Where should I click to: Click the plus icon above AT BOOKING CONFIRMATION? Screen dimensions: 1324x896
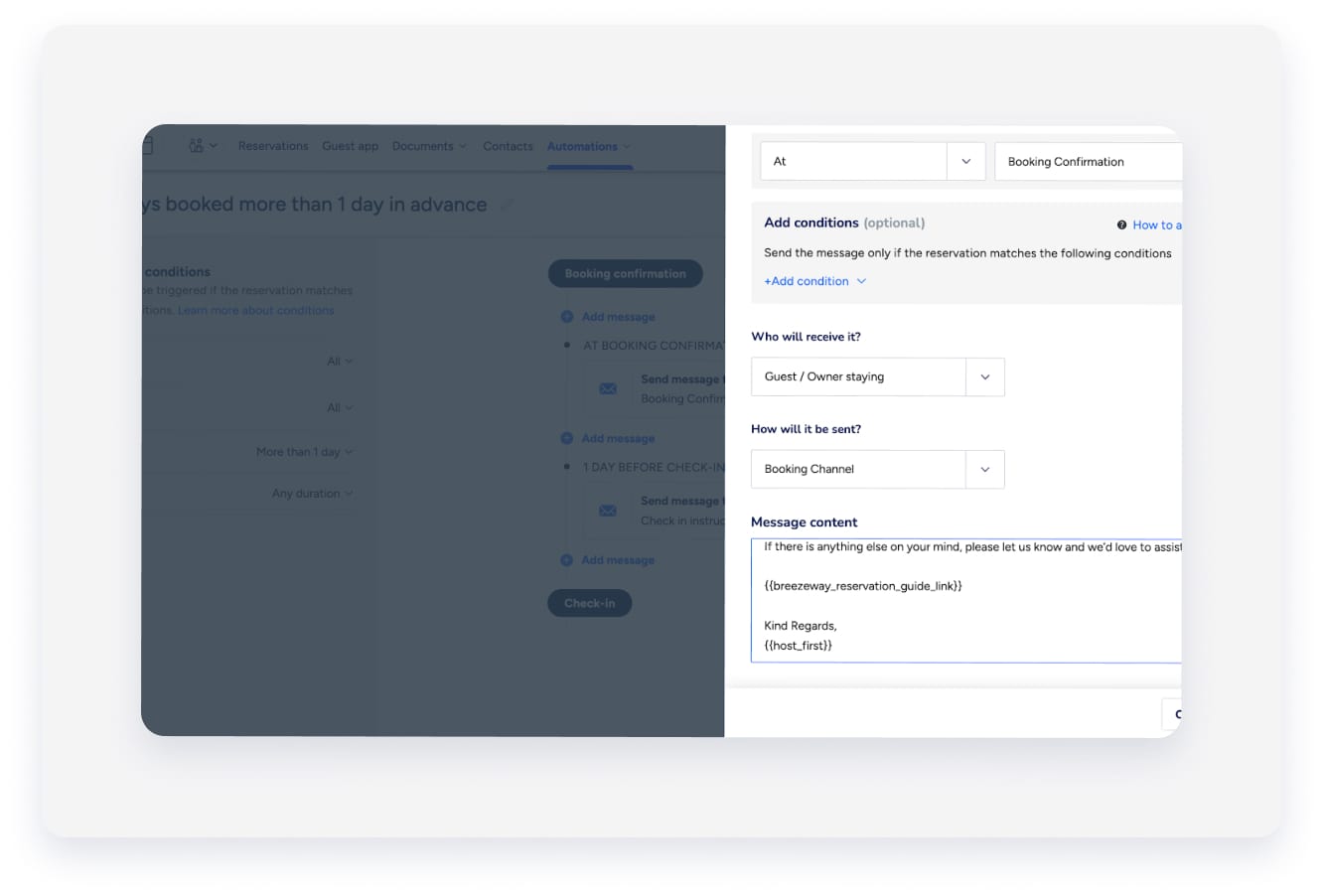[x=567, y=317]
